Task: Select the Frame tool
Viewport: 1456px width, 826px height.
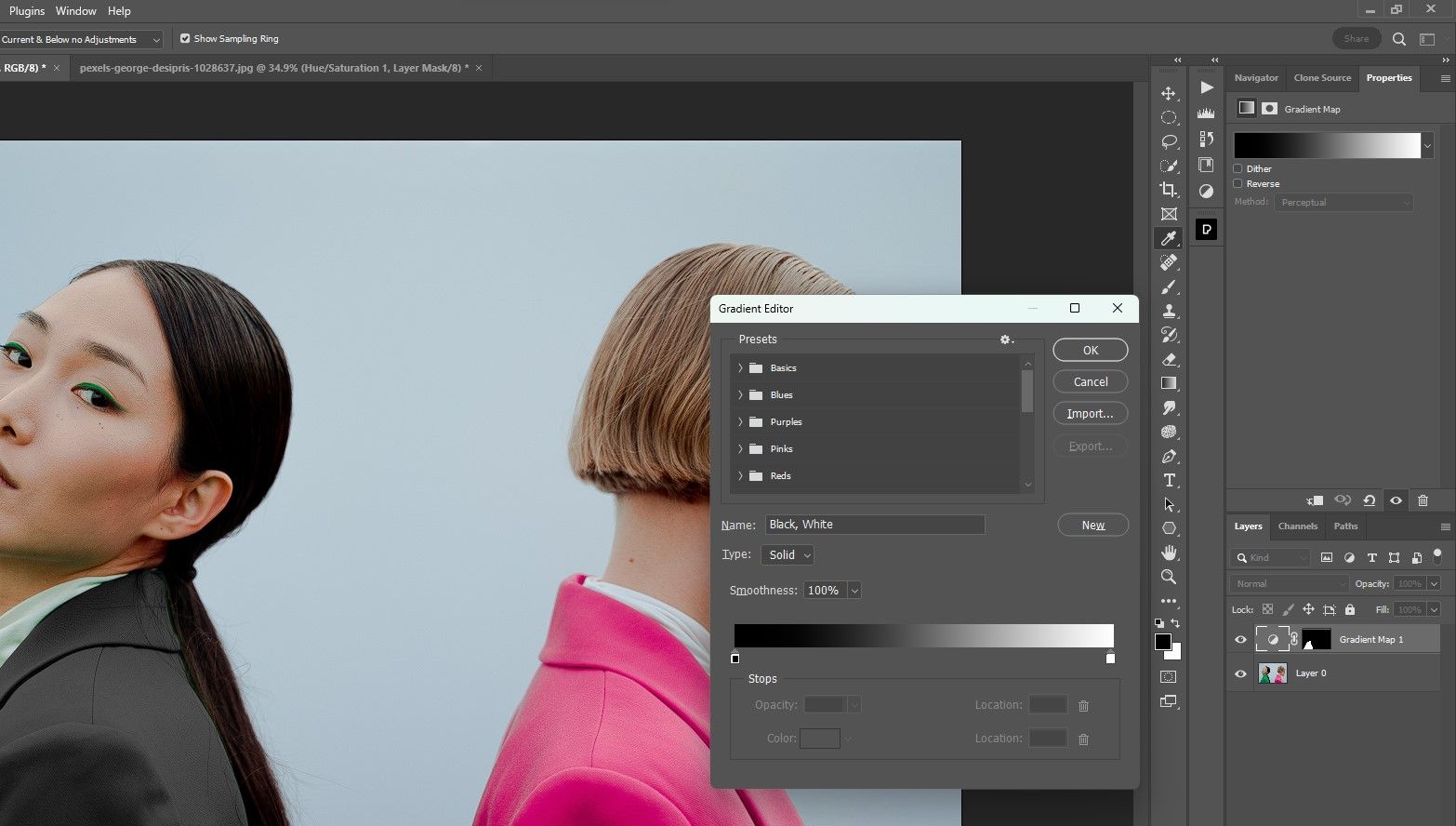Action: coord(1169,214)
